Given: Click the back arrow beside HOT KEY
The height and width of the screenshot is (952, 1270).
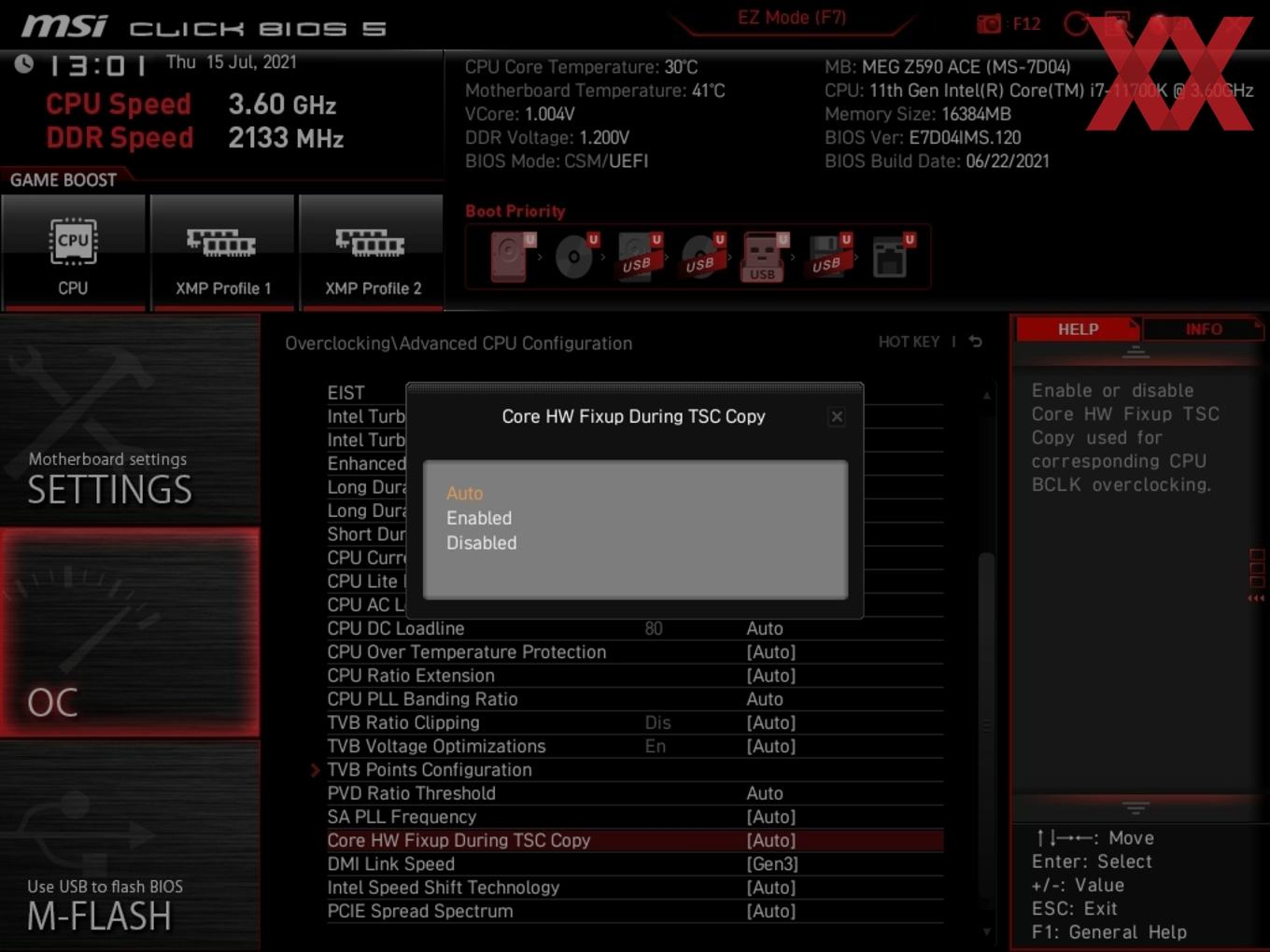Looking at the screenshot, I should click(x=975, y=342).
